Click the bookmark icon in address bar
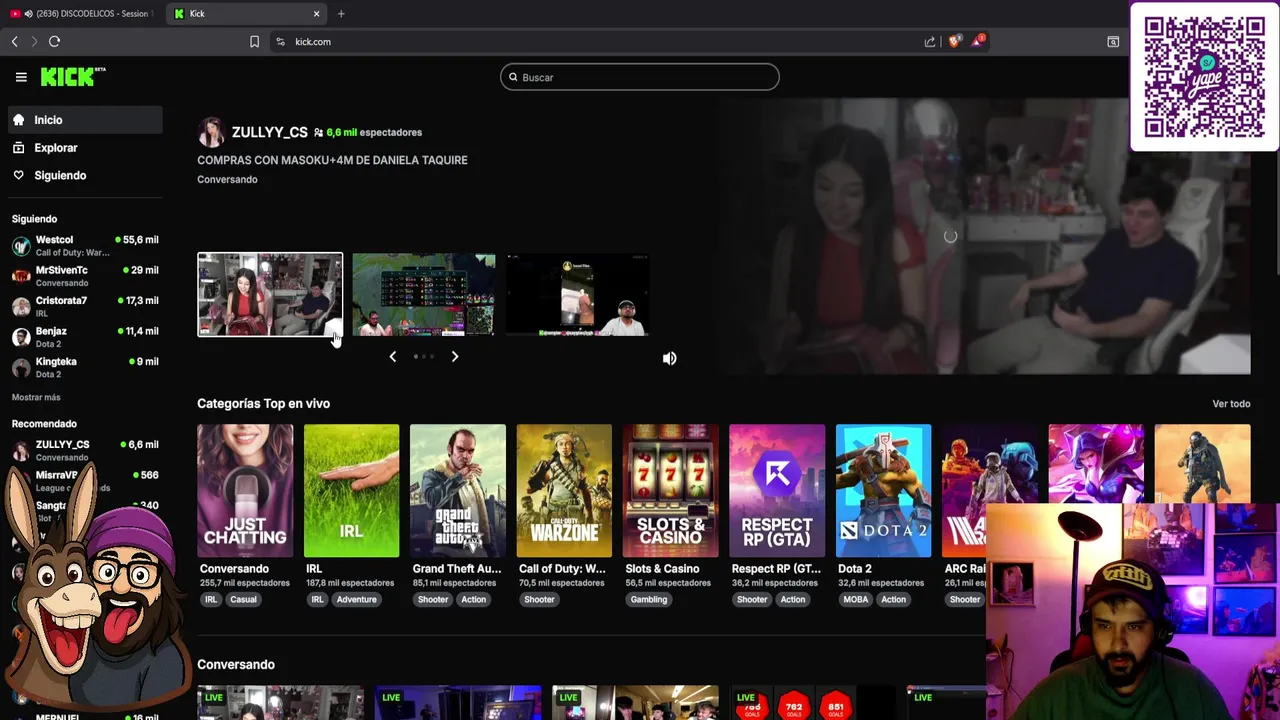The height and width of the screenshot is (720, 1280). click(x=254, y=42)
